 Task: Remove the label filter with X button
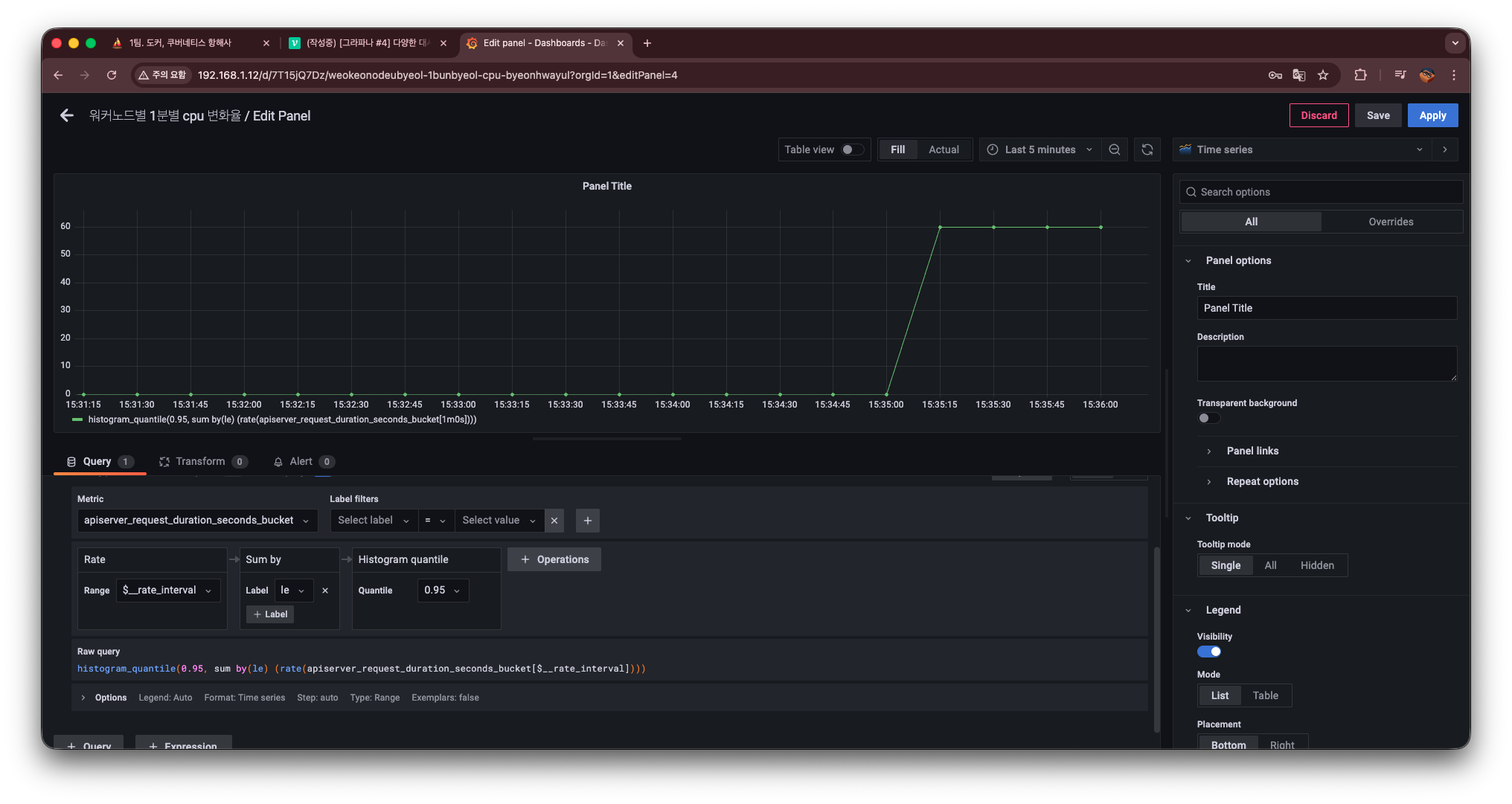[554, 521]
